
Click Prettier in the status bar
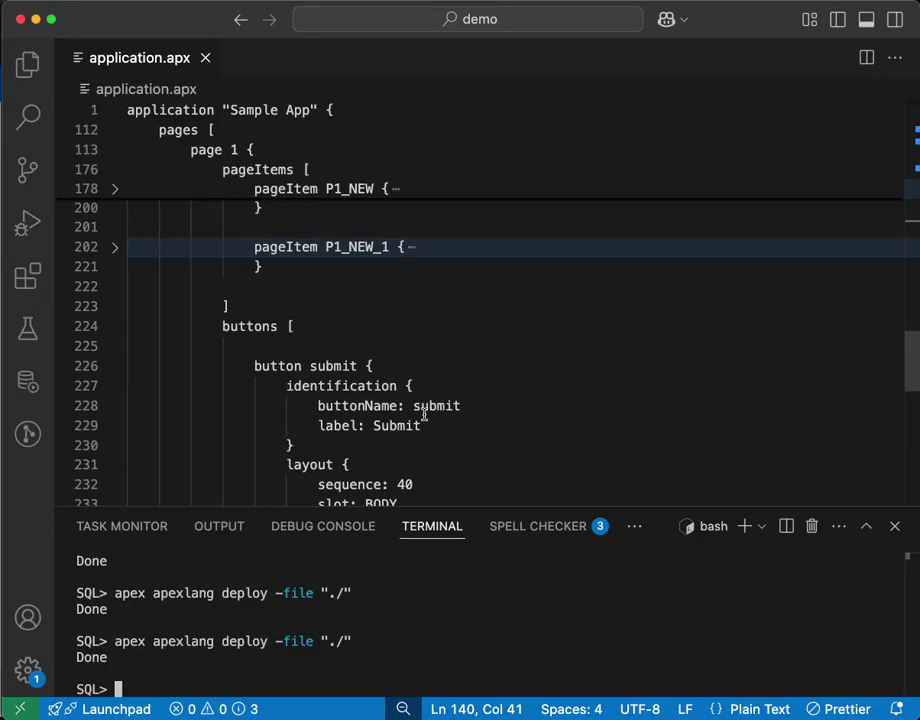[x=838, y=709]
